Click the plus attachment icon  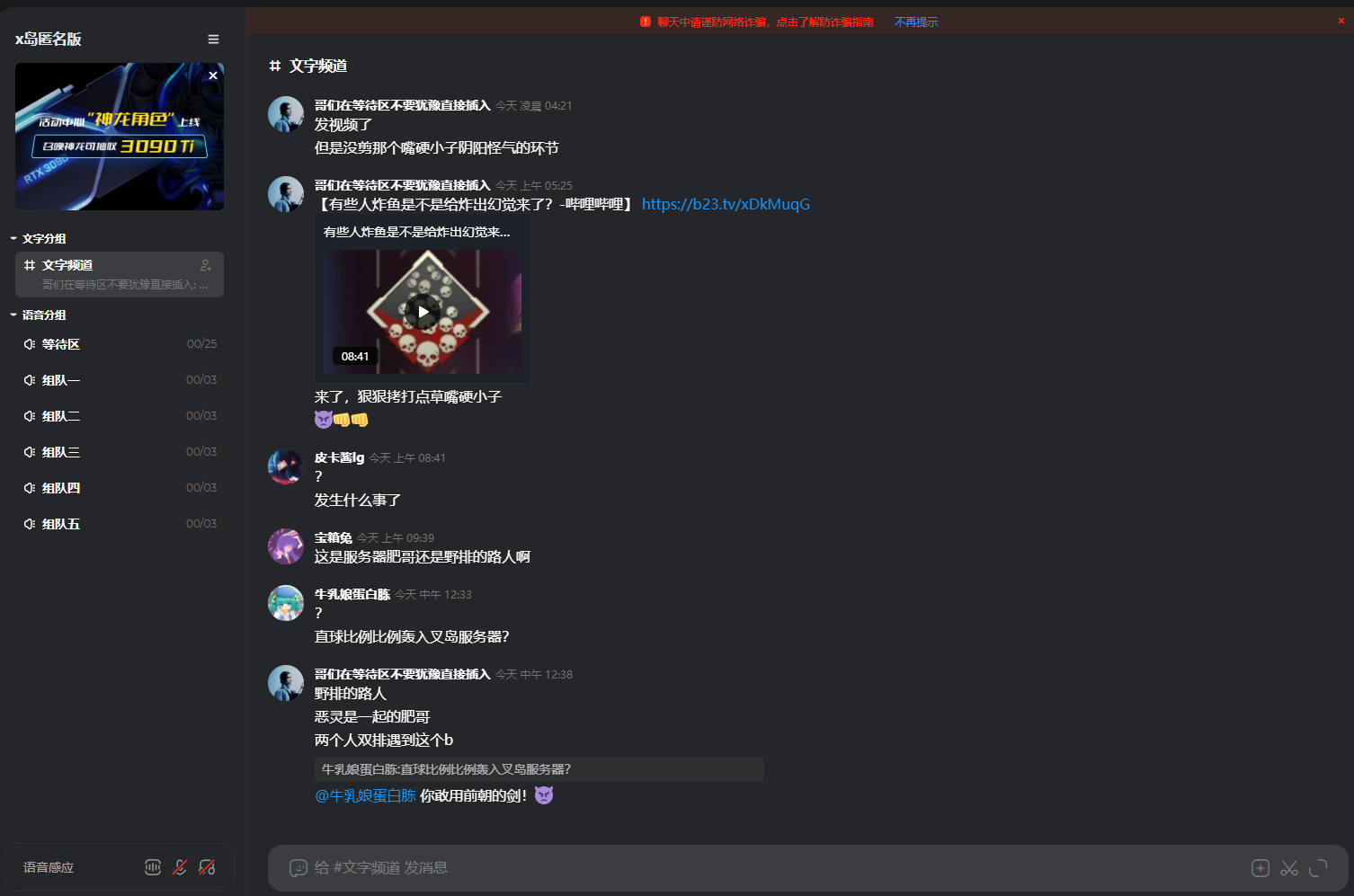[1260, 868]
